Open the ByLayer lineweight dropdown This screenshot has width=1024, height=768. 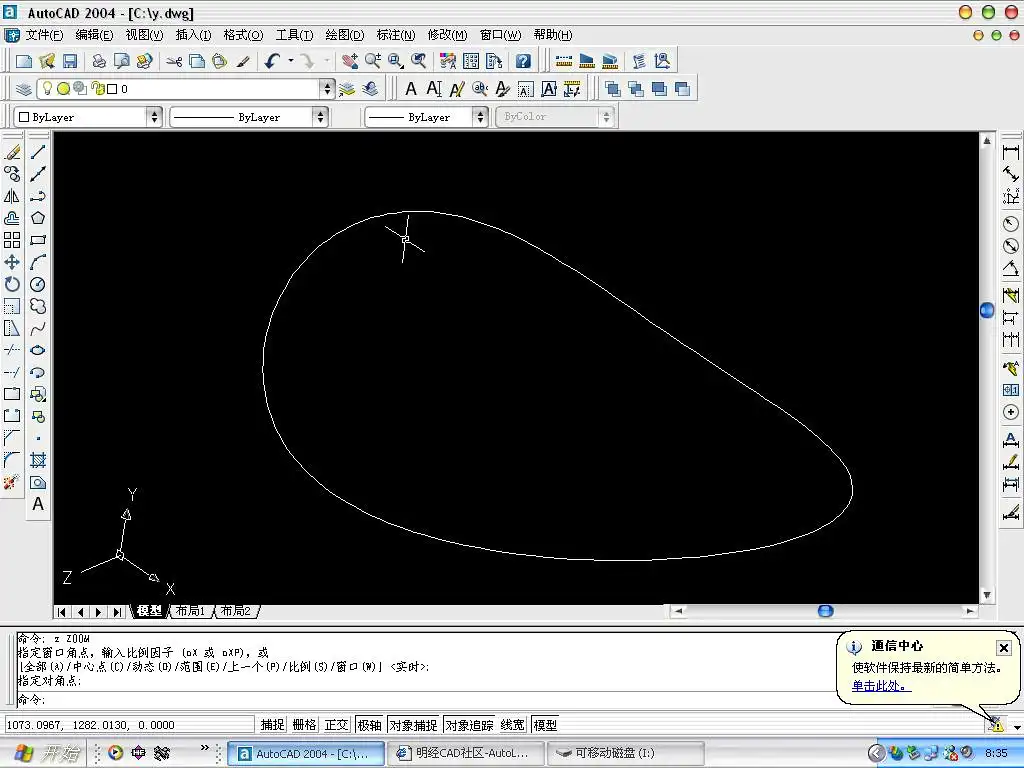coord(481,117)
